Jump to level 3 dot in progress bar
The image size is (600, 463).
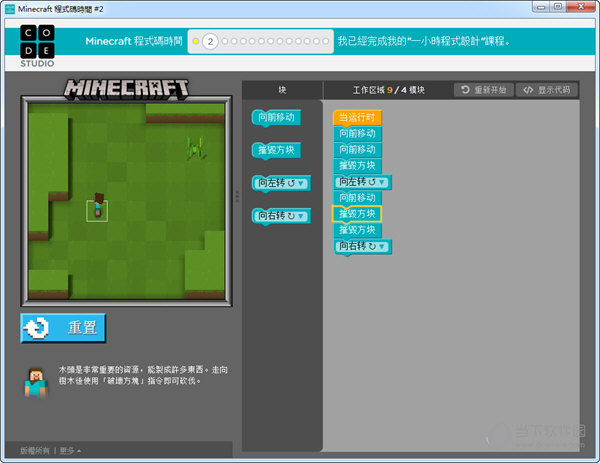[x=225, y=41]
